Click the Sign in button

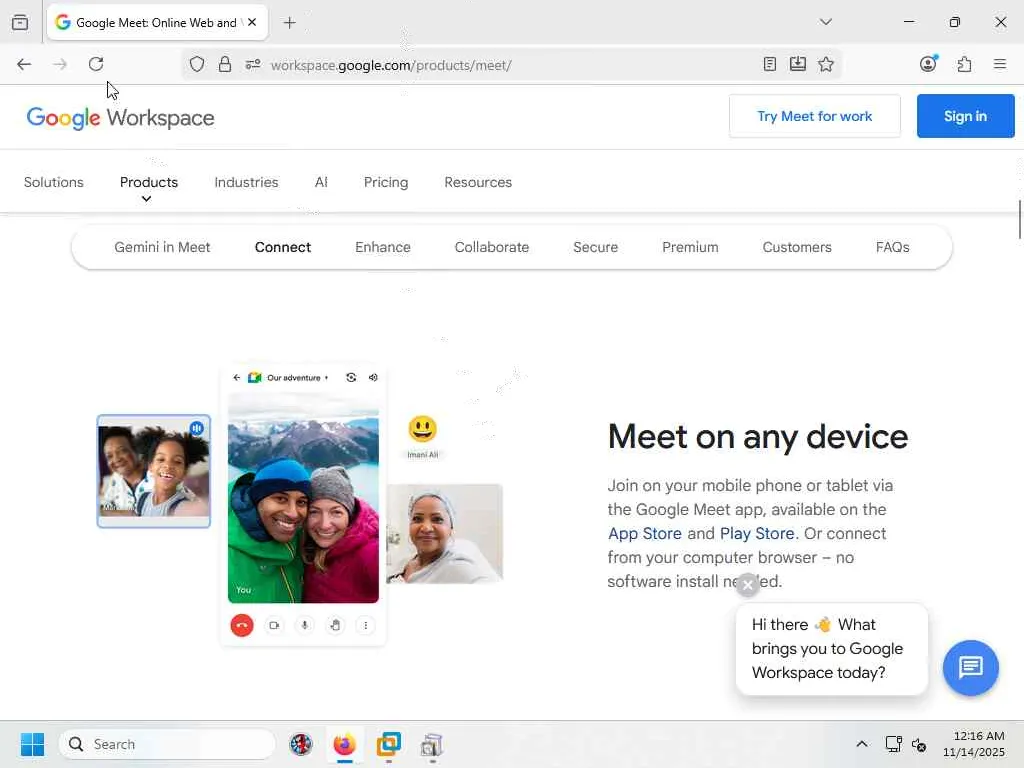click(x=965, y=116)
